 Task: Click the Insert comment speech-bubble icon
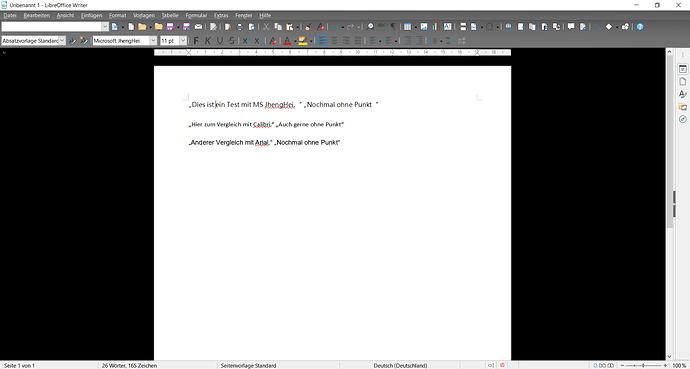point(571,27)
